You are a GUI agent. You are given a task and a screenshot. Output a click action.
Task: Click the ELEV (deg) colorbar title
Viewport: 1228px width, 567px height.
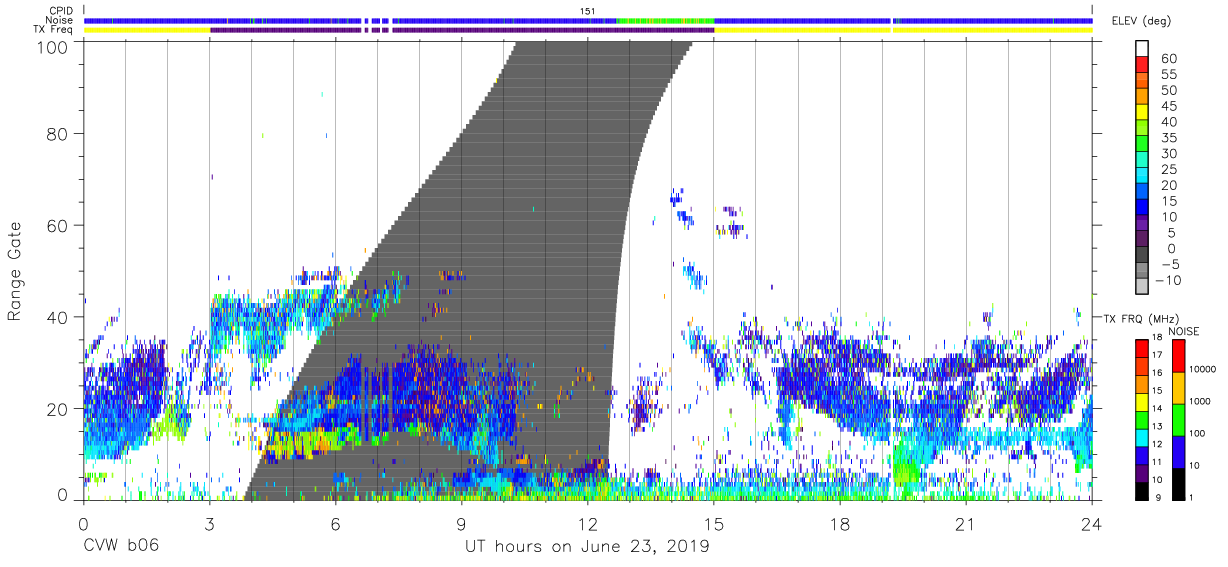[1142, 20]
